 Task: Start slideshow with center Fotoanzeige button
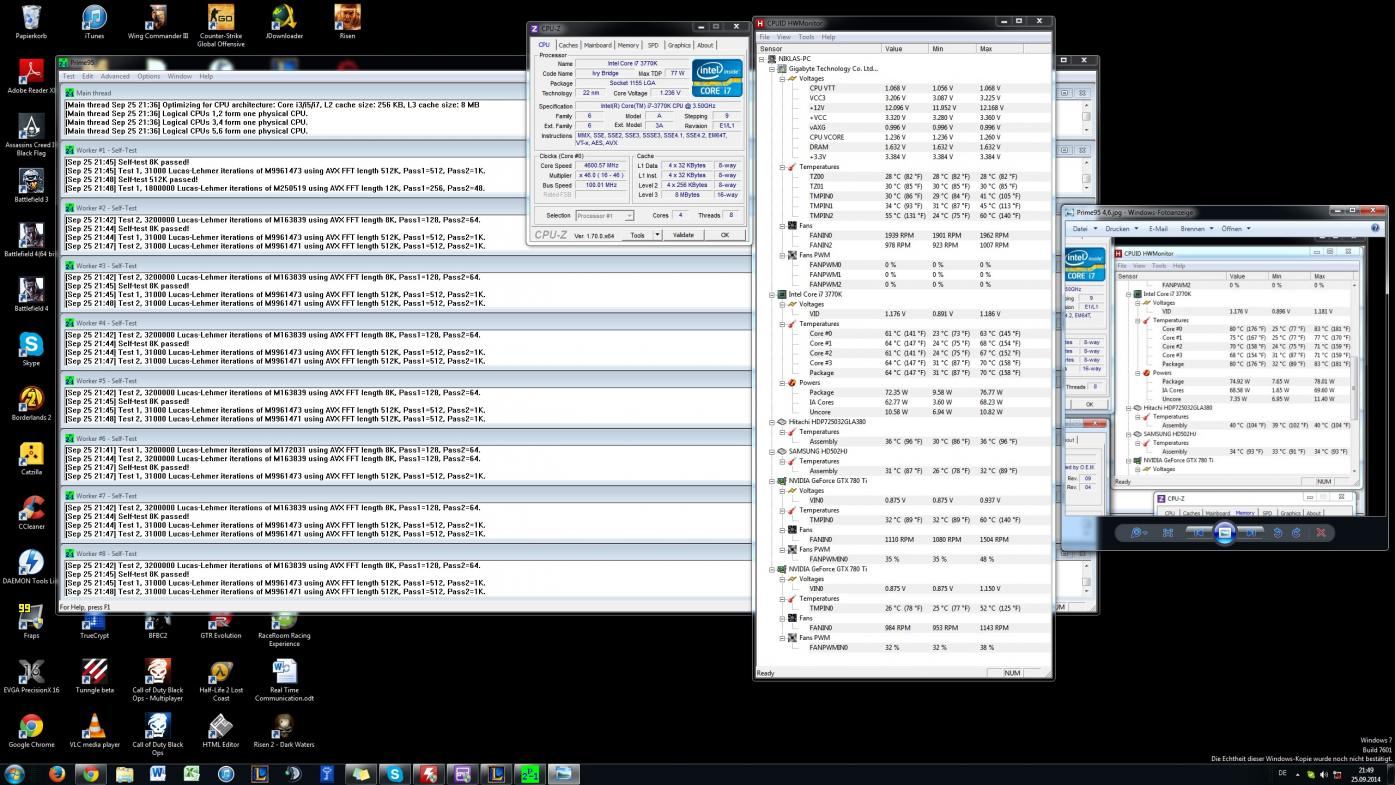pyautogui.click(x=1224, y=533)
